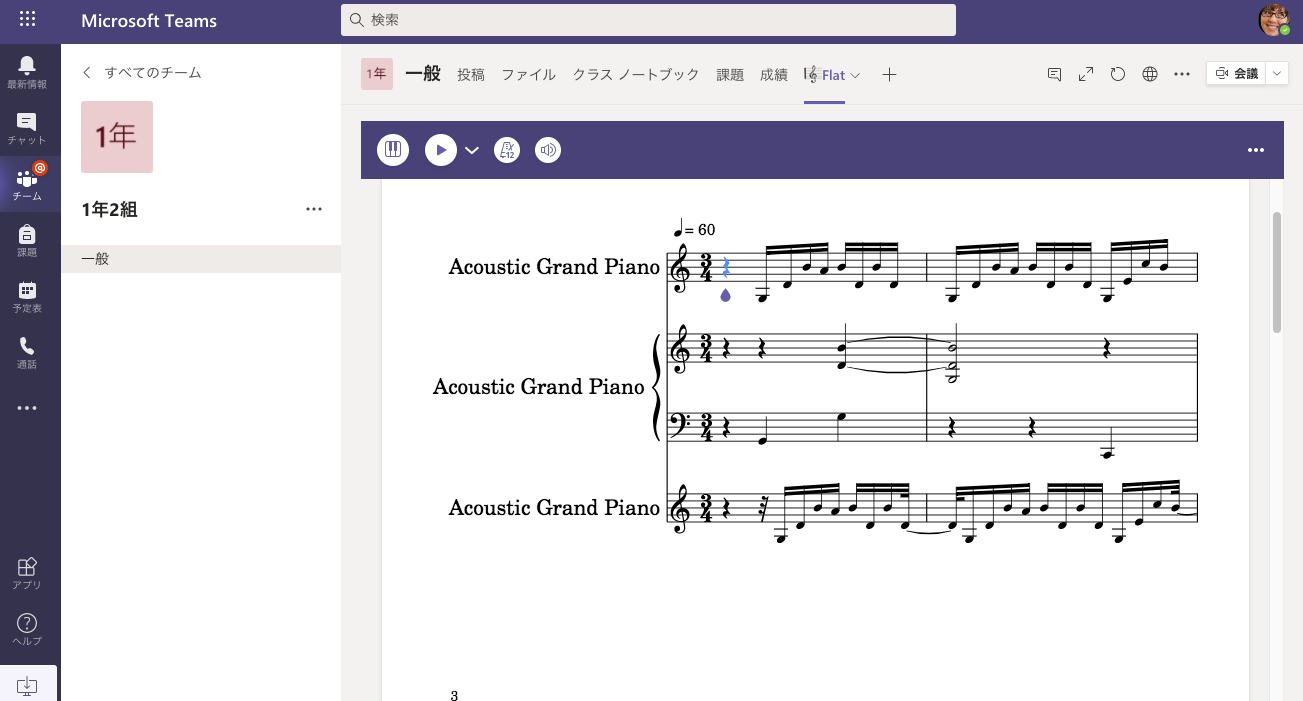Image resolution: width=1303 pixels, height=701 pixels.
Task: Add a new tab with plus icon
Action: point(889,75)
